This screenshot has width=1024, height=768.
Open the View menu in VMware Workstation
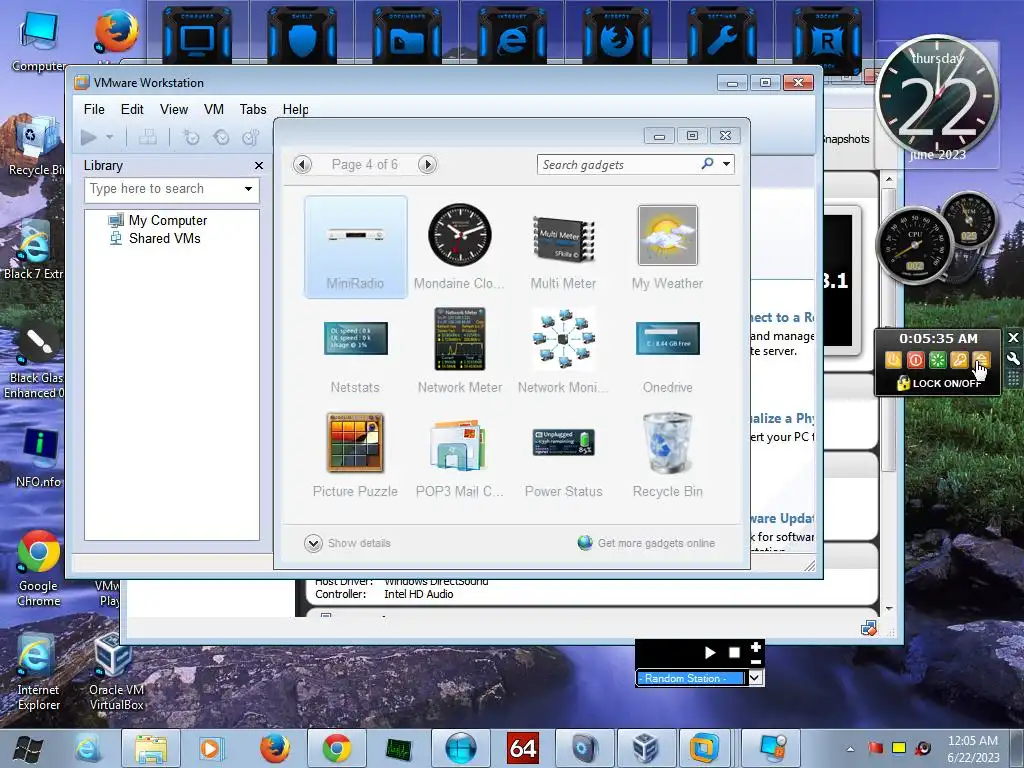click(x=174, y=109)
